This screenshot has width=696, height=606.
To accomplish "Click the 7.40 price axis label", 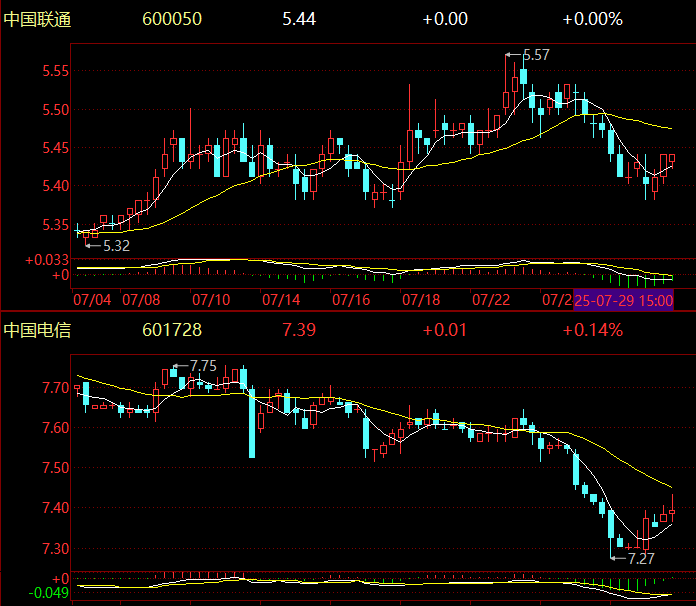I will point(55,508).
